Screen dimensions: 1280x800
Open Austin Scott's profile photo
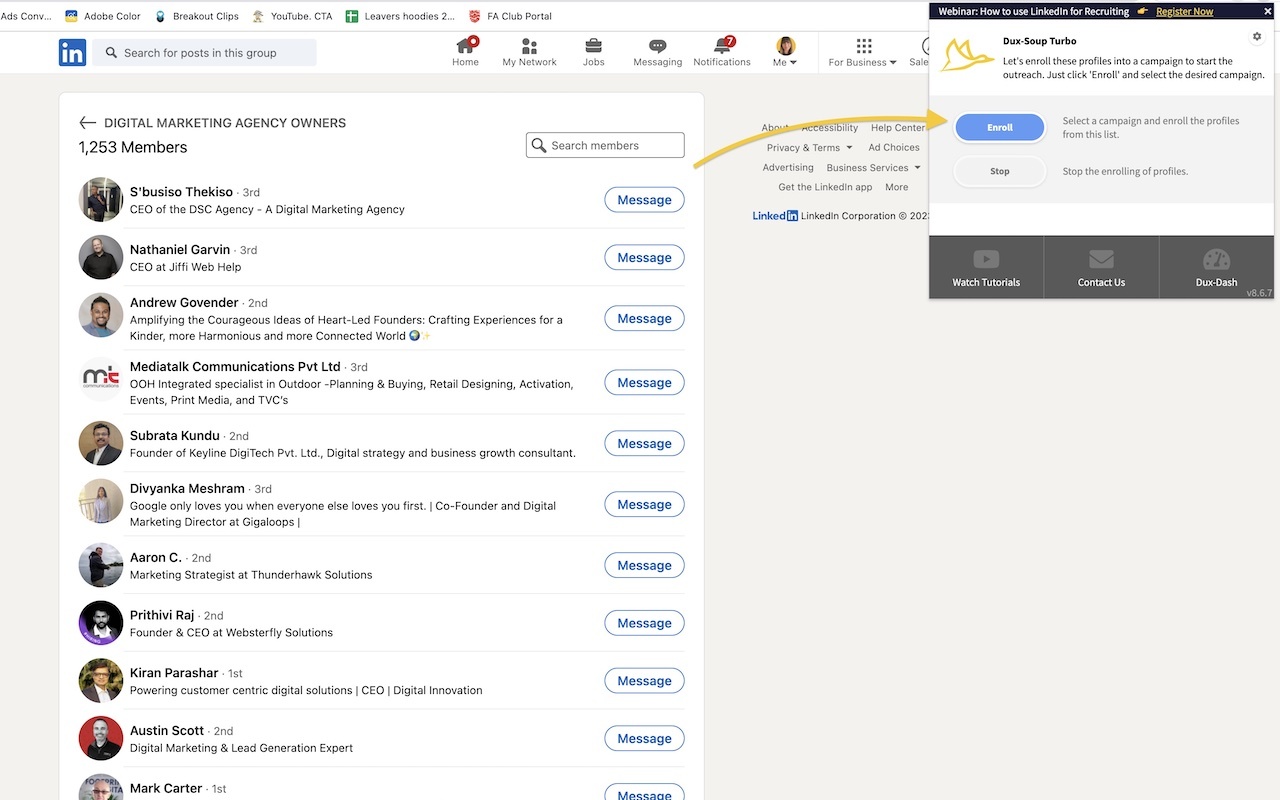pyautogui.click(x=101, y=739)
